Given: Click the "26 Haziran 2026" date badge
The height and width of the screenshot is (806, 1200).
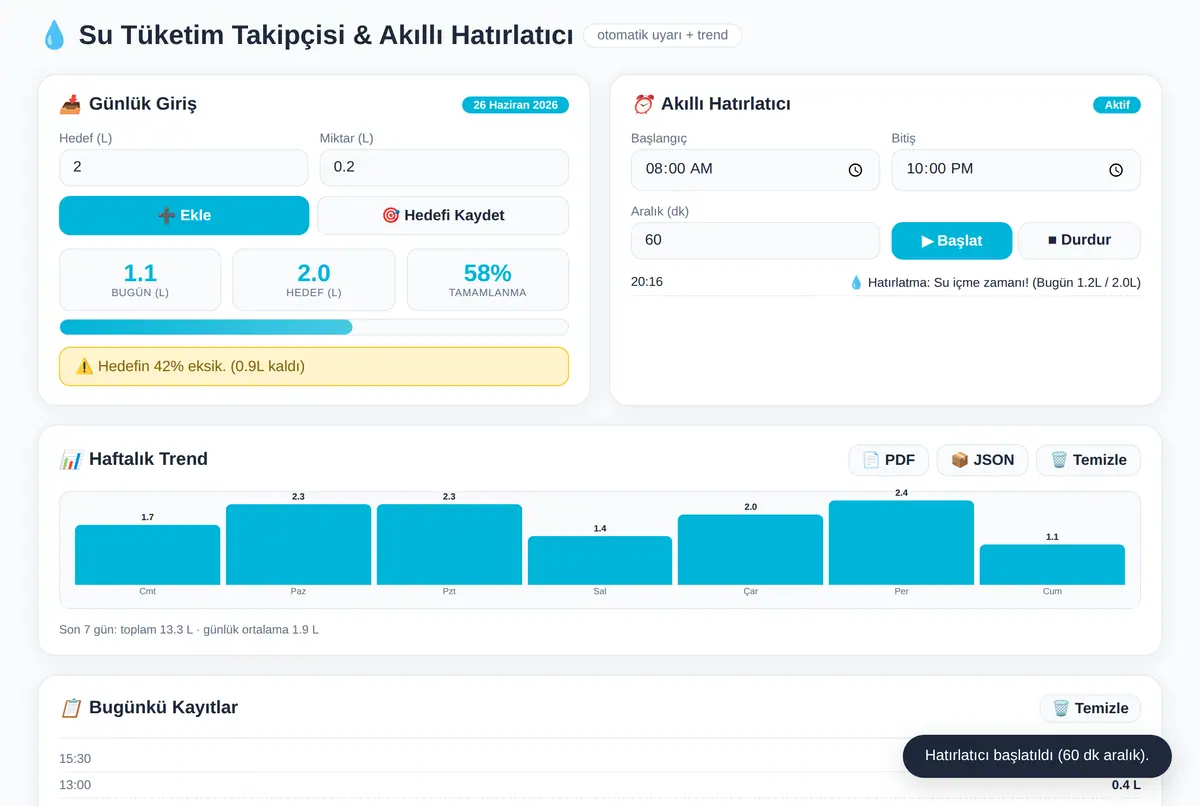Looking at the screenshot, I should (515, 105).
